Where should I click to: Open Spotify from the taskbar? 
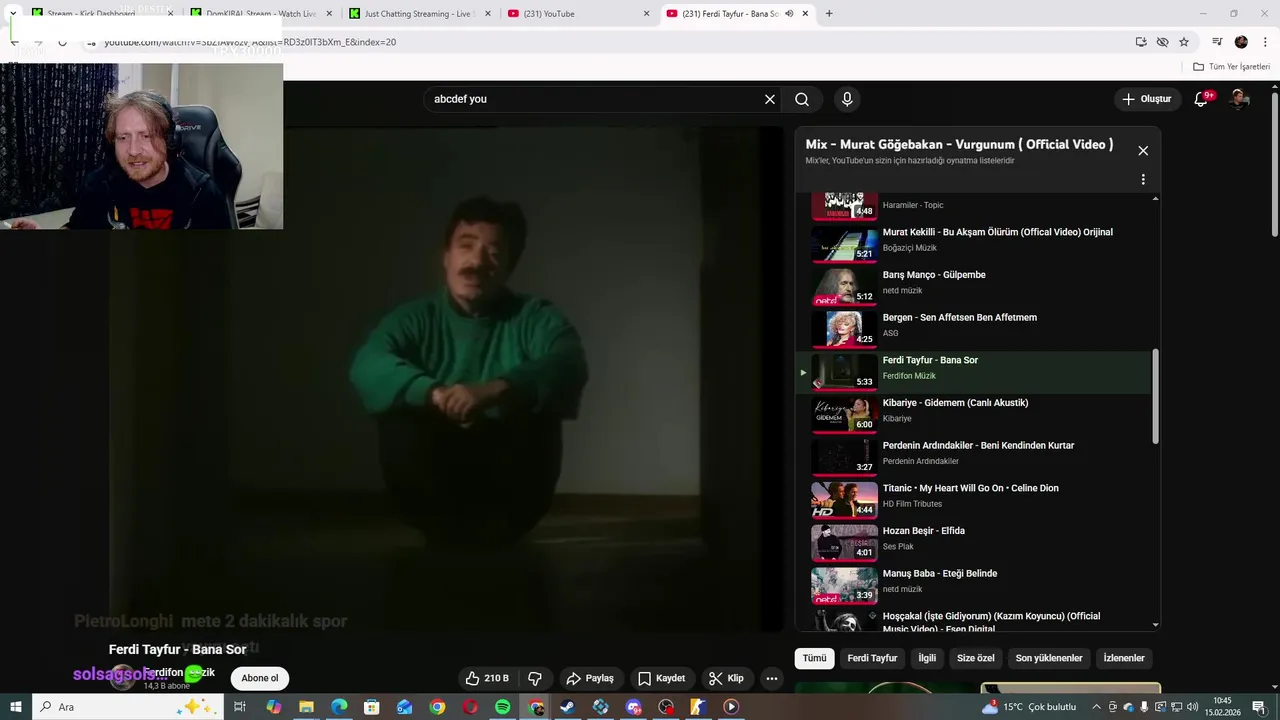502,707
